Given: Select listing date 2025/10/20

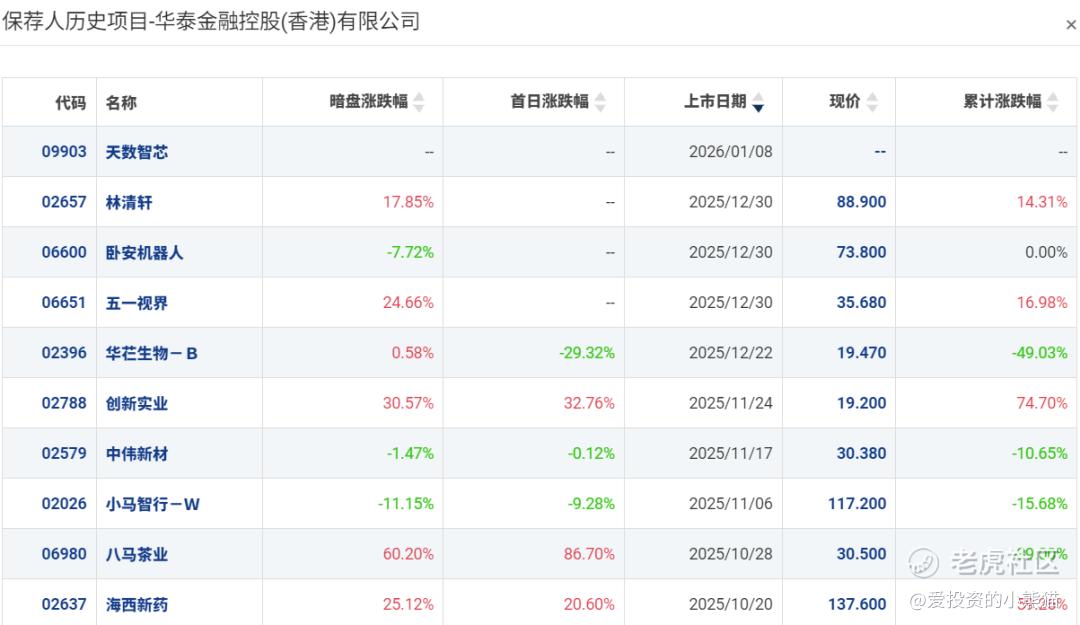Looking at the screenshot, I should point(731,604).
